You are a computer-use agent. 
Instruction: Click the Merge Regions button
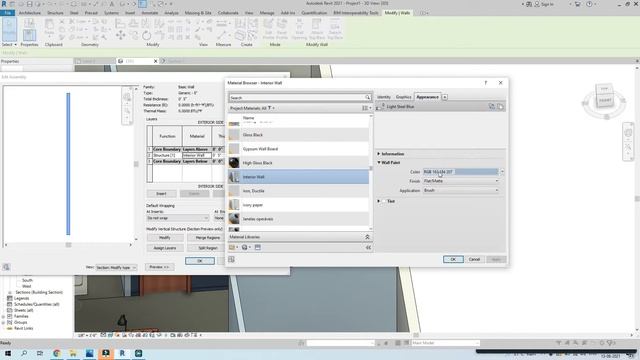tap(208, 238)
